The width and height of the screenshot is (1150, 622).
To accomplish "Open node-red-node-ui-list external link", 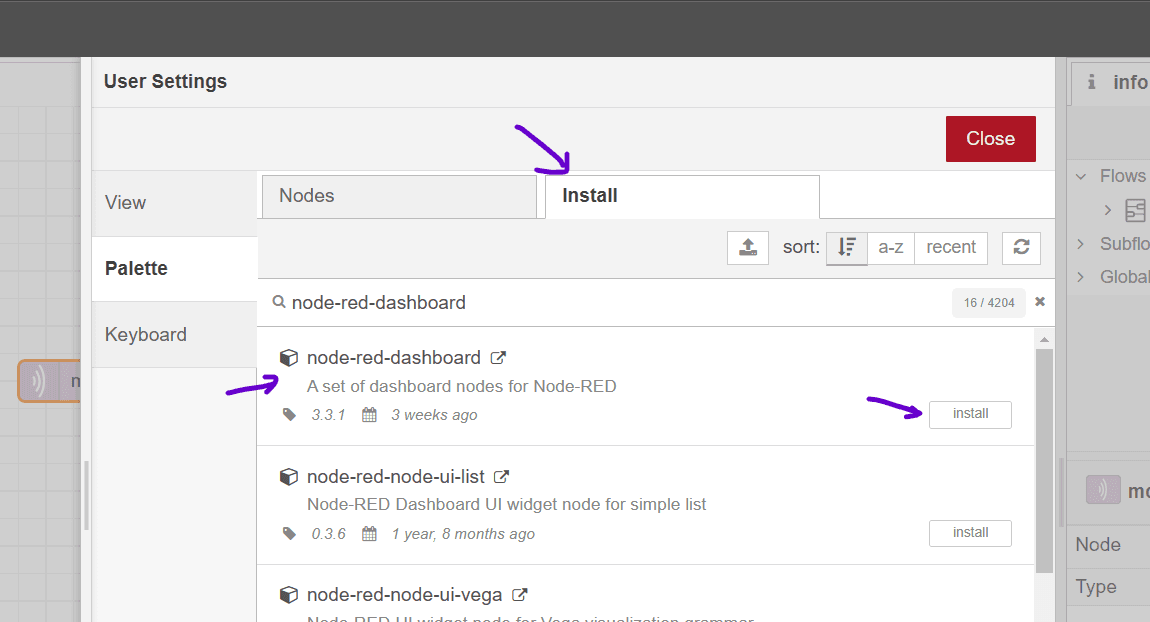I will (501, 476).
